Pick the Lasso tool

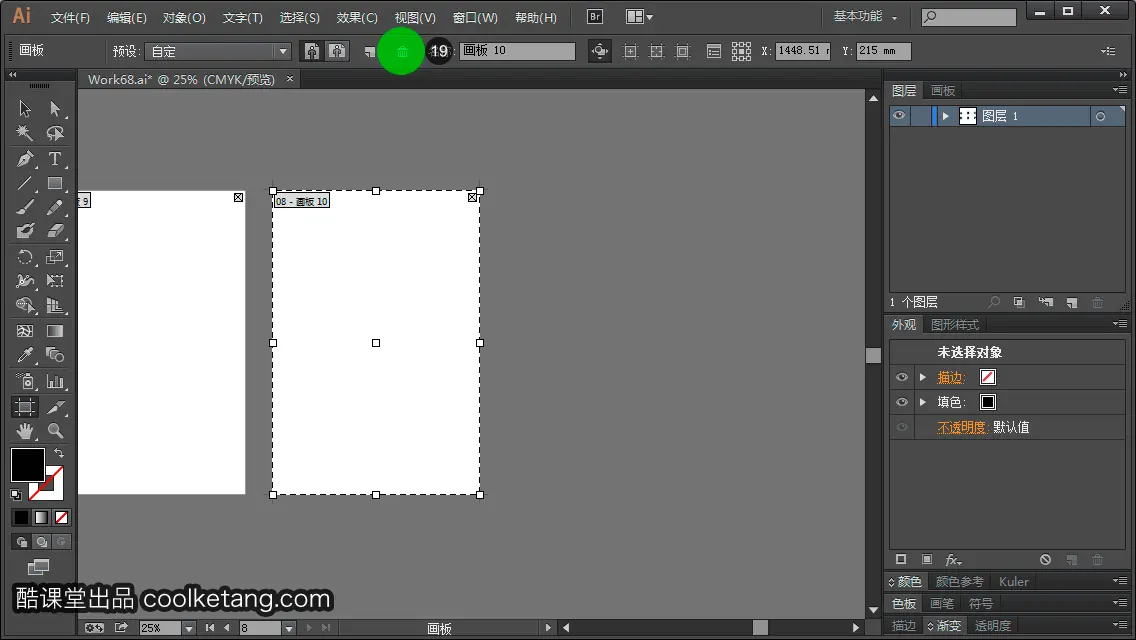coord(55,133)
